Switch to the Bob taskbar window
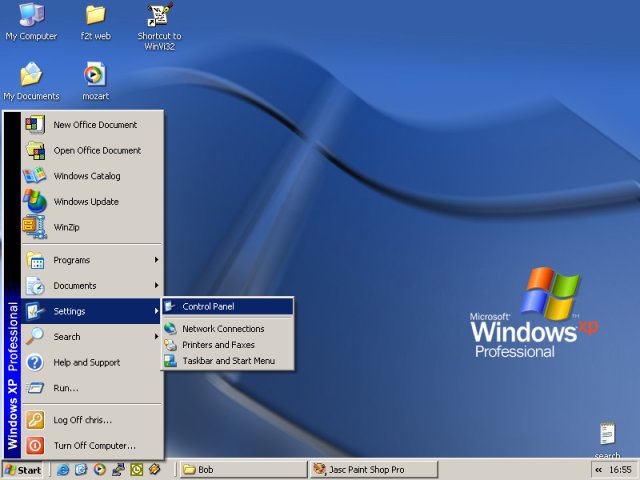Screen dimensions: 640x480 tap(243, 470)
